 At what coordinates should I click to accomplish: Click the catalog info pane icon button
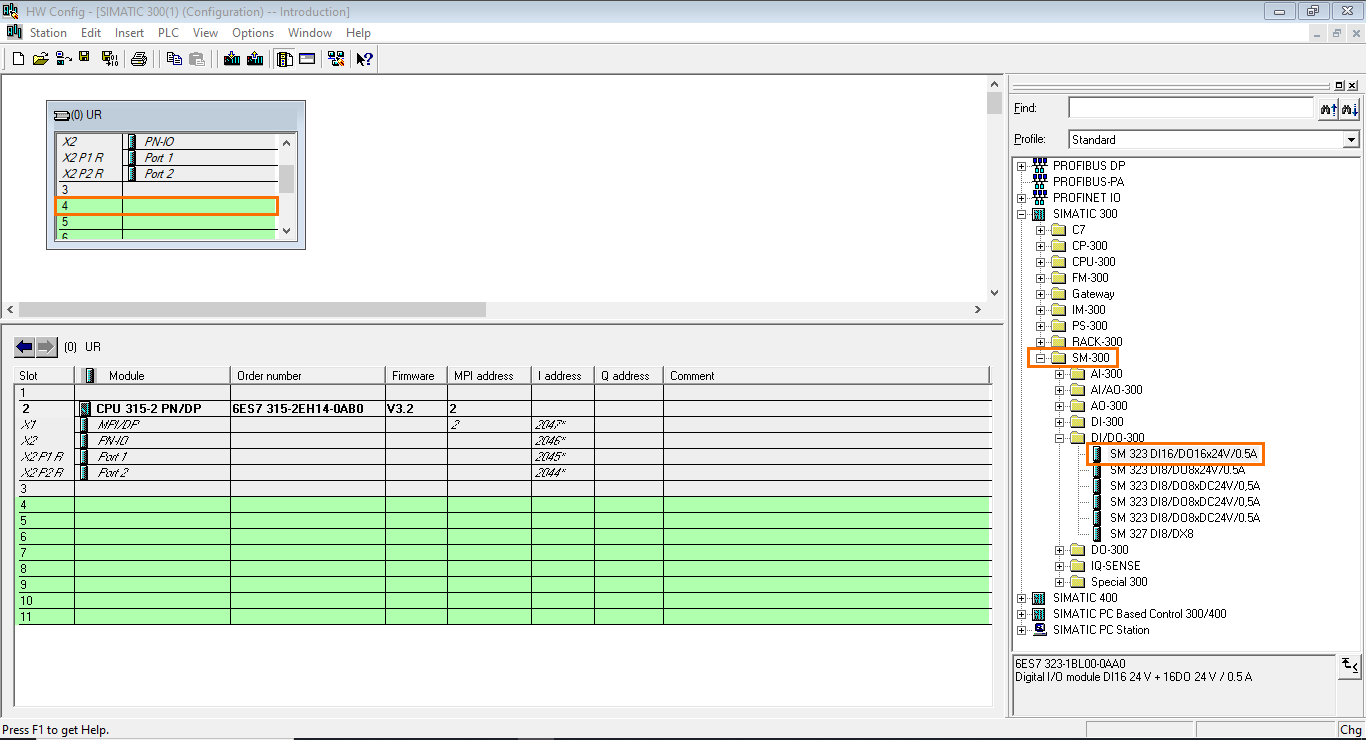(1349, 665)
